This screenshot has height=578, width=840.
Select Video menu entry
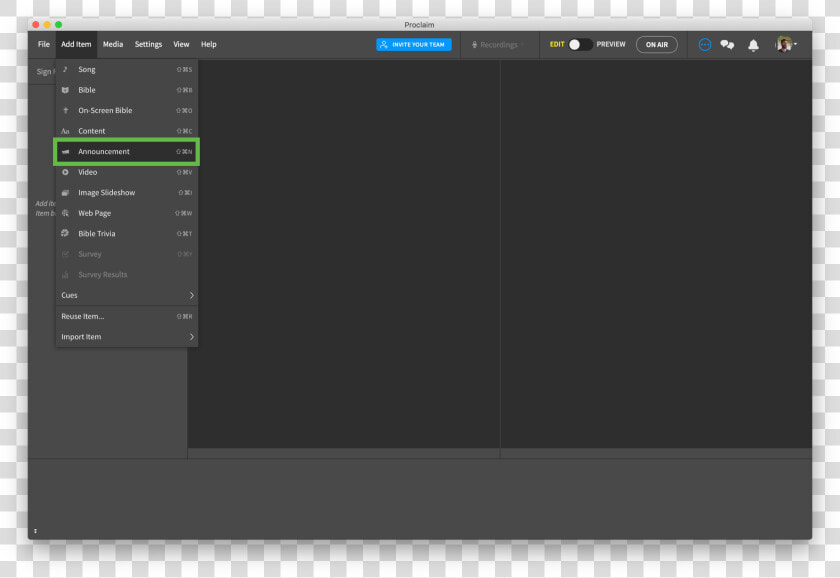[126, 172]
